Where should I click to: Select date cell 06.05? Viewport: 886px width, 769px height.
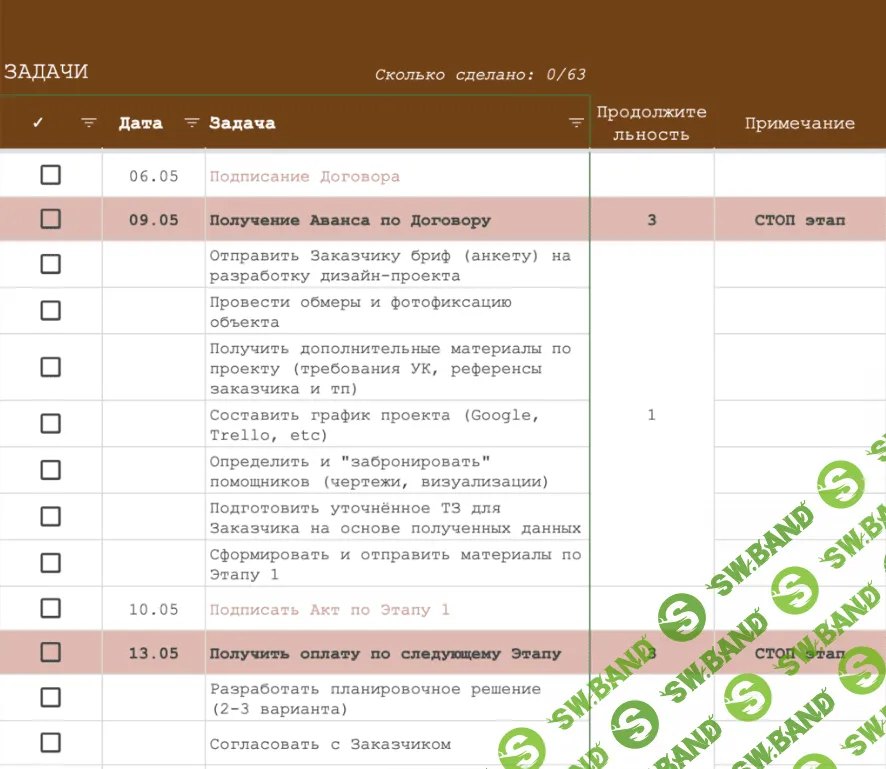[x=154, y=176]
